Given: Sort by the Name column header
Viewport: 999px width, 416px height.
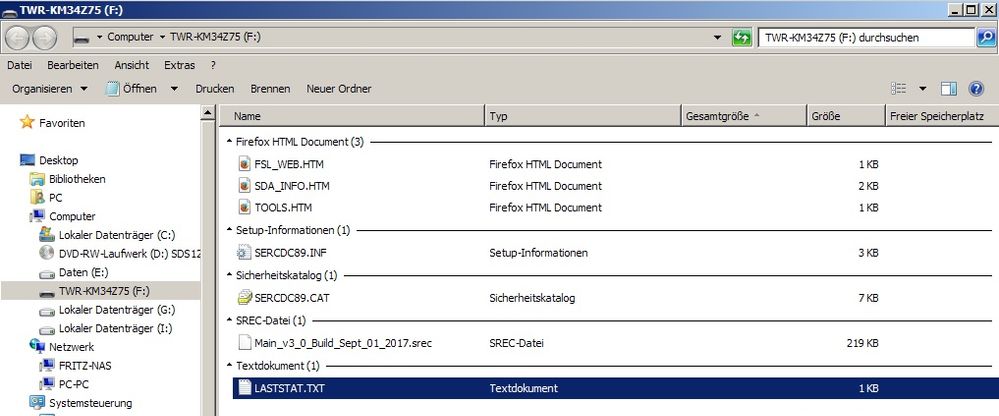Looking at the screenshot, I should tap(352, 116).
